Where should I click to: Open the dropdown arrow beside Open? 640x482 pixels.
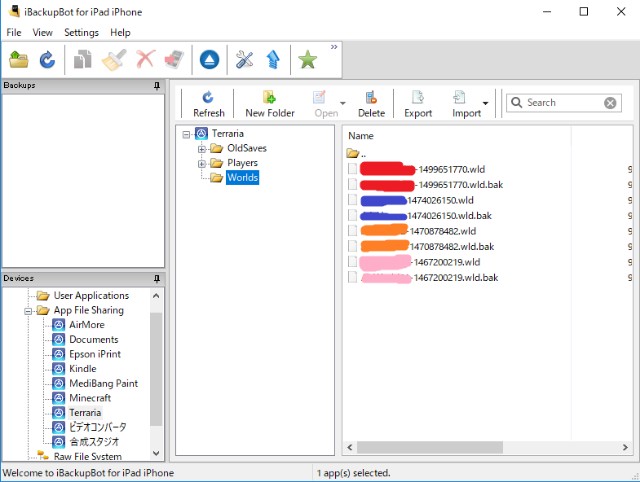point(343,103)
